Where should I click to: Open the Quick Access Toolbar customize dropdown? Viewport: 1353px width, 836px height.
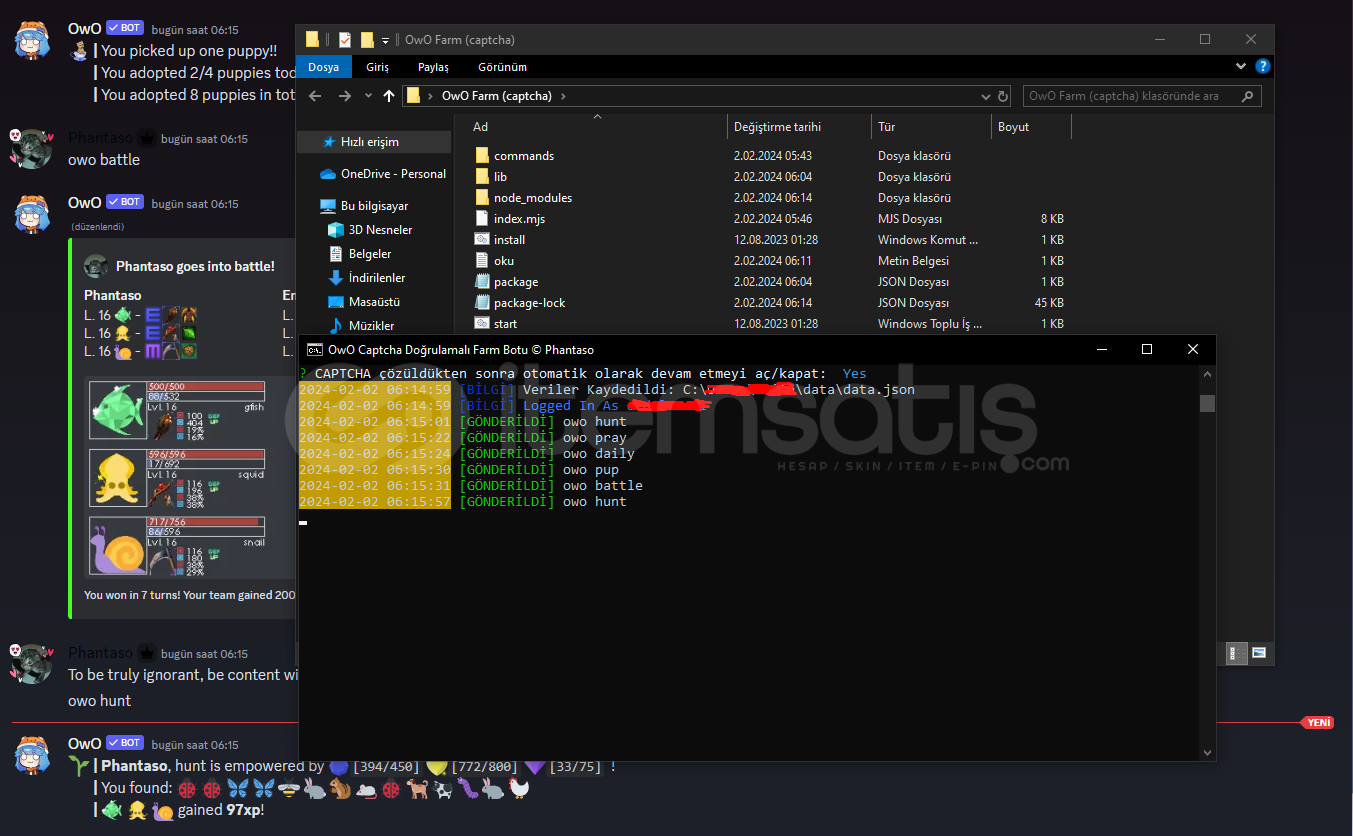pyautogui.click(x=386, y=40)
